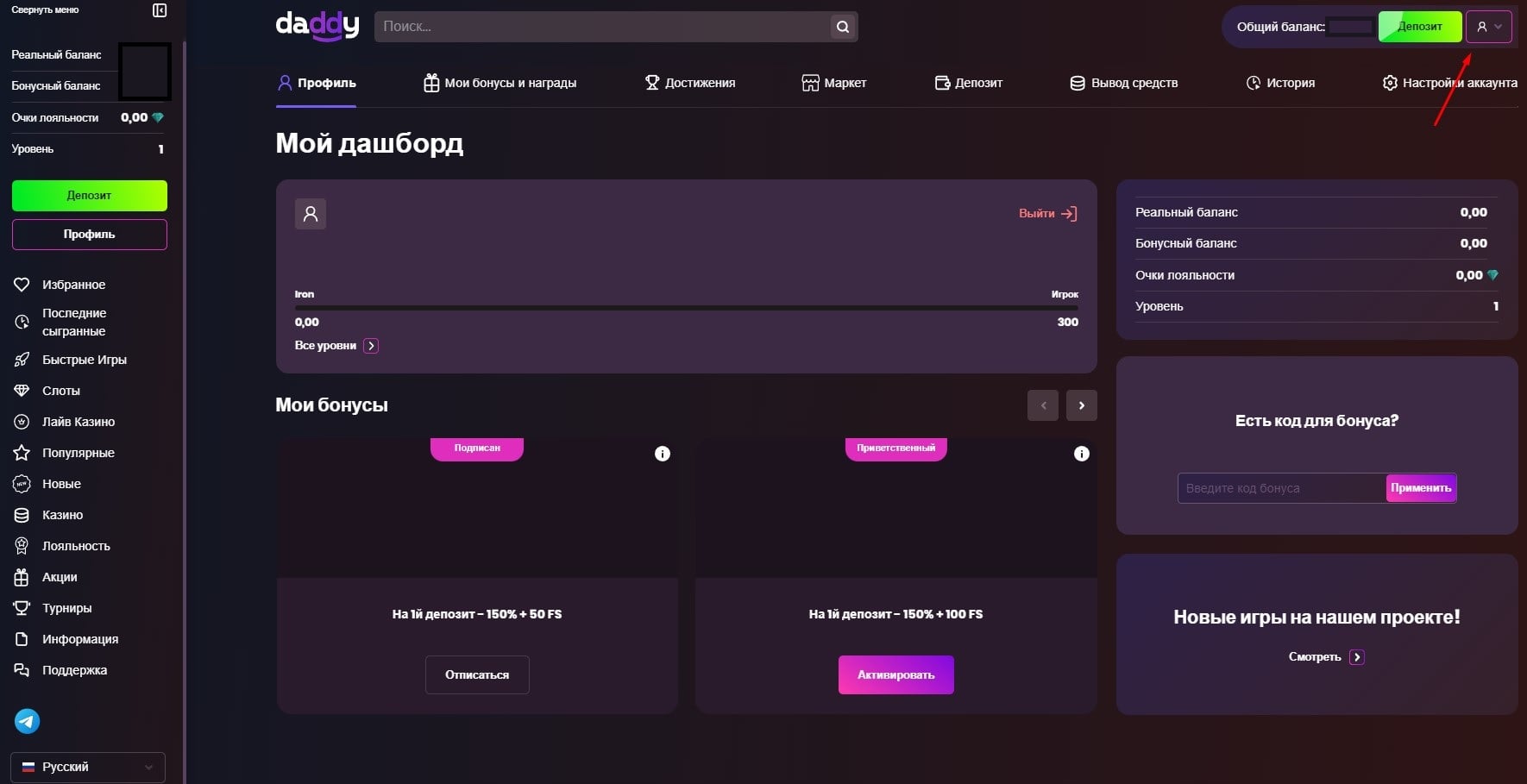Click the profile avatar icon in dashboard
1527x784 pixels.
[311, 214]
